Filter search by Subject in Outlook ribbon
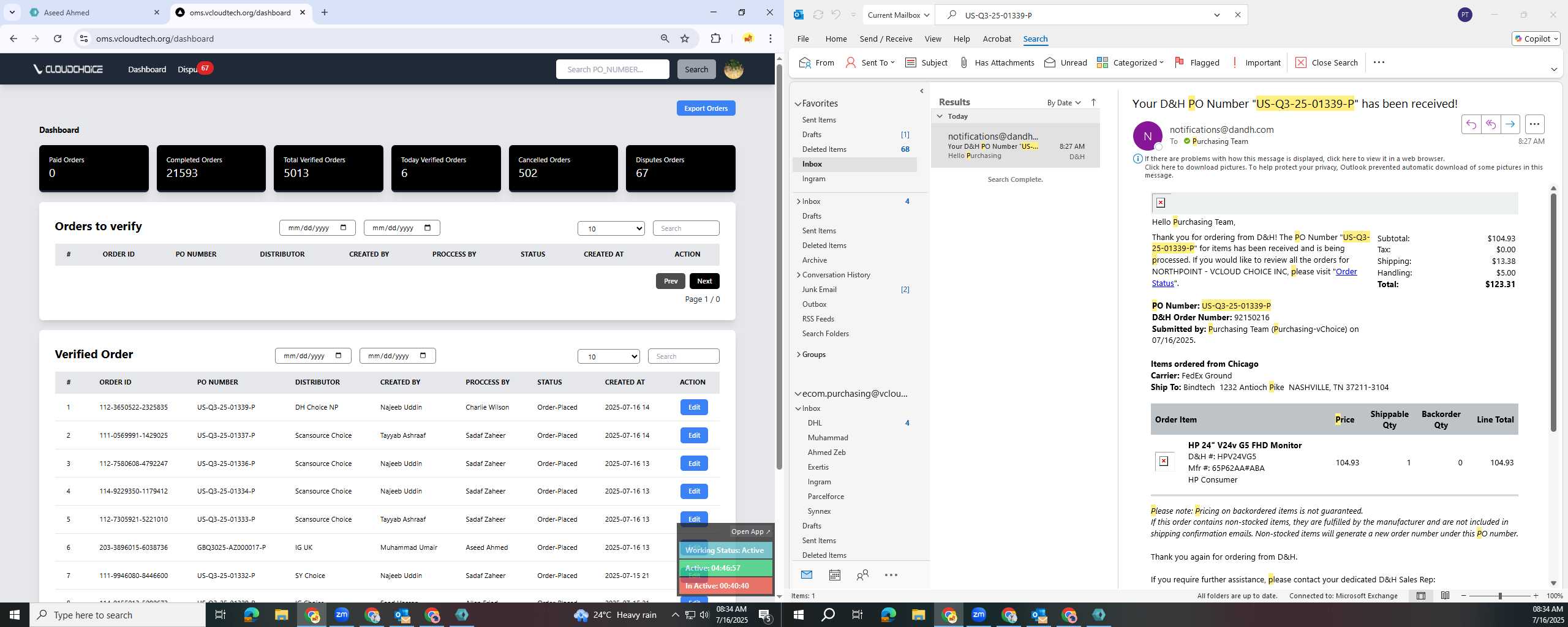1568x627 pixels. tap(926, 62)
